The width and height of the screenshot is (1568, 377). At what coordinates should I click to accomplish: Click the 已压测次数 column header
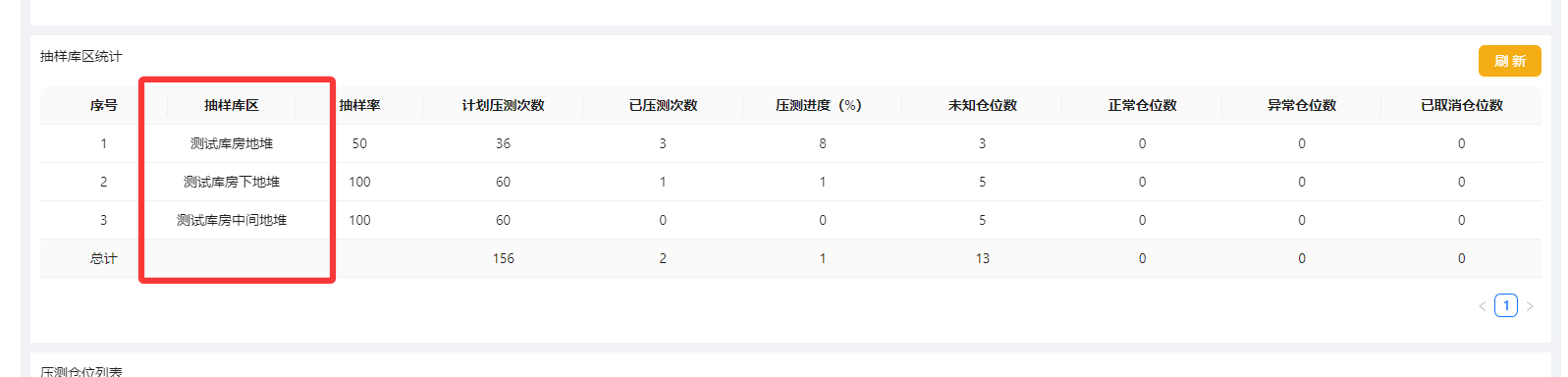663,105
